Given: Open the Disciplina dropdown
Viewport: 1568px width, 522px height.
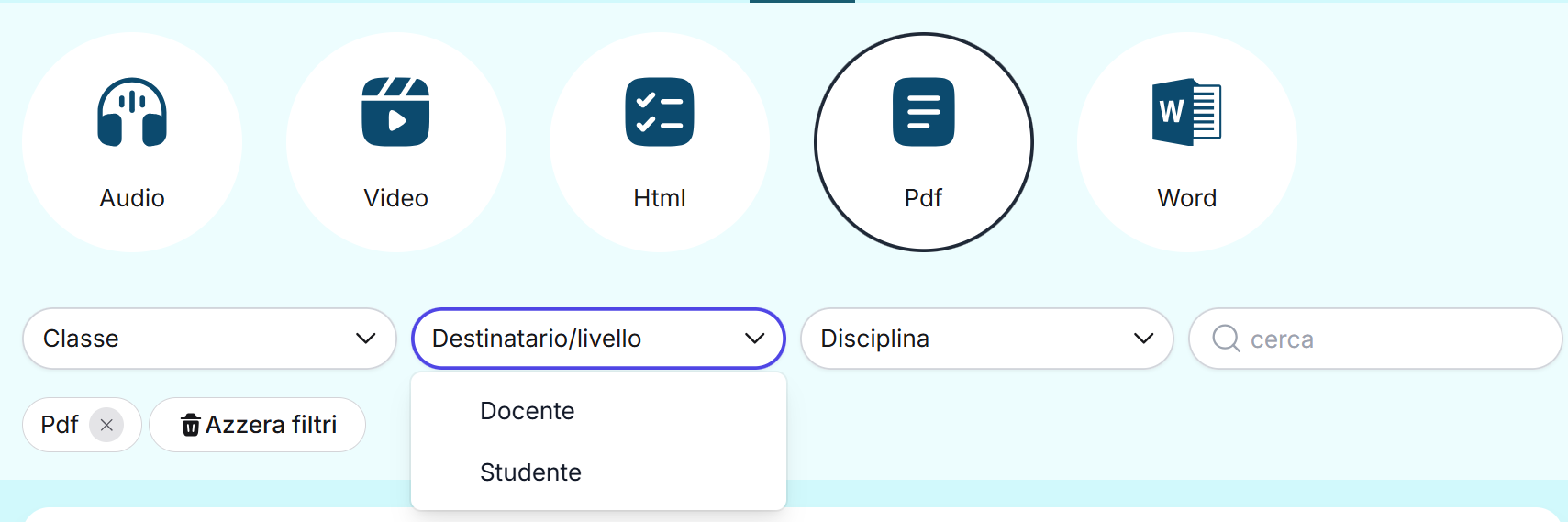Looking at the screenshot, I should [986, 339].
